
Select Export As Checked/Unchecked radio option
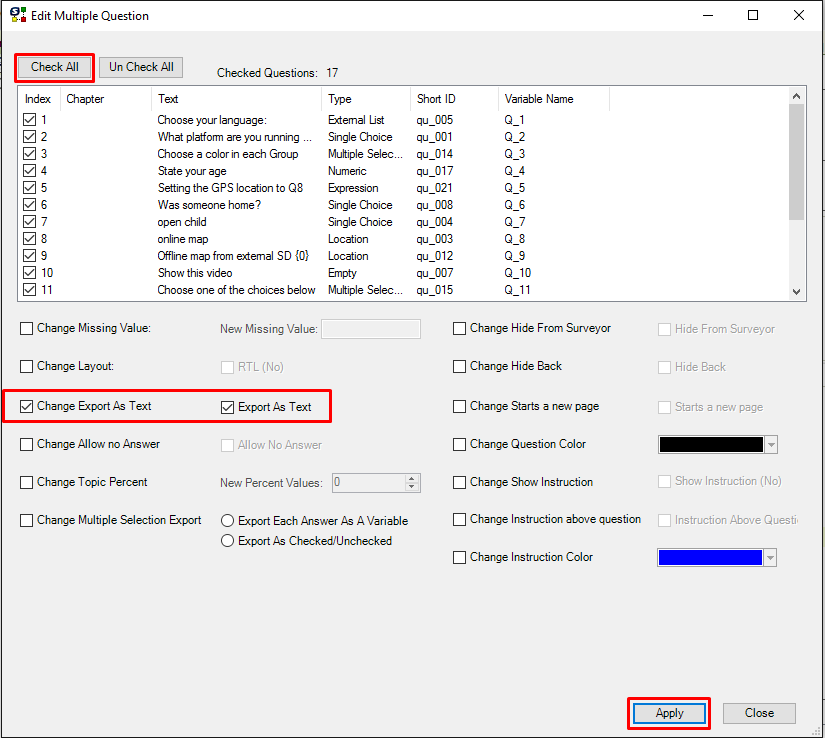pyautogui.click(x=227, y=541)
